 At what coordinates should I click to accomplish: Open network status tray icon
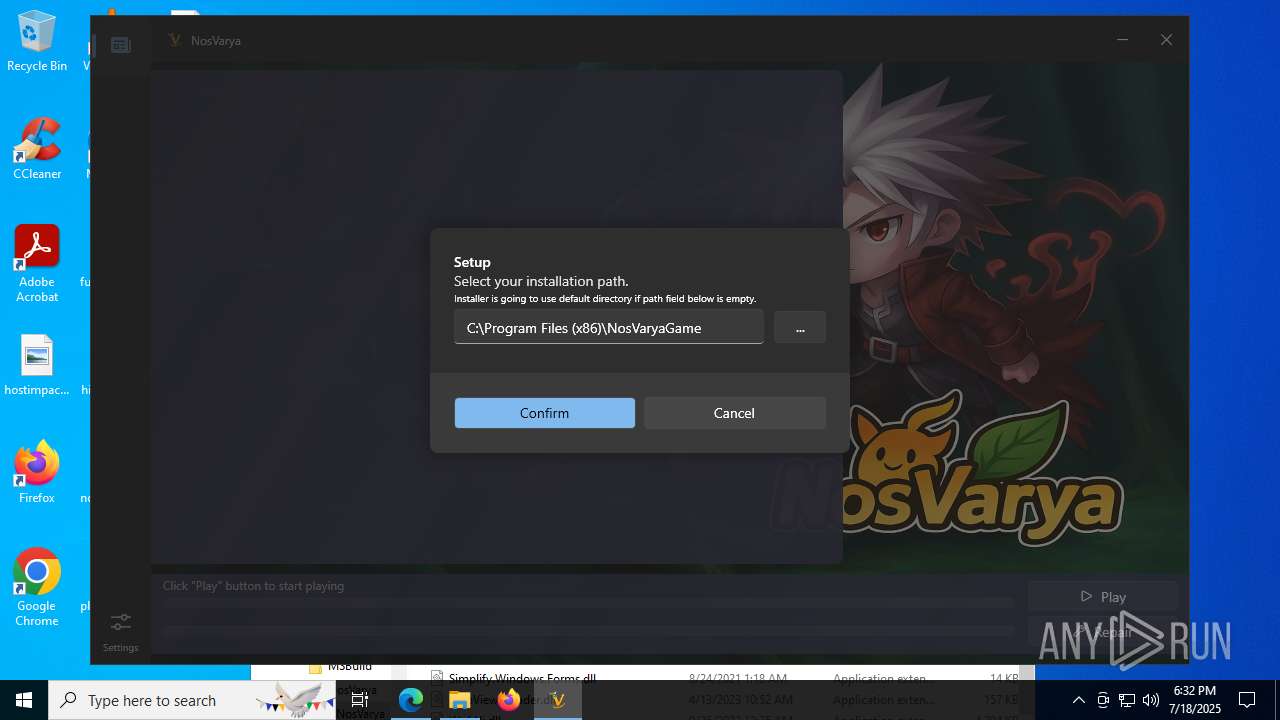point(1127,700)
